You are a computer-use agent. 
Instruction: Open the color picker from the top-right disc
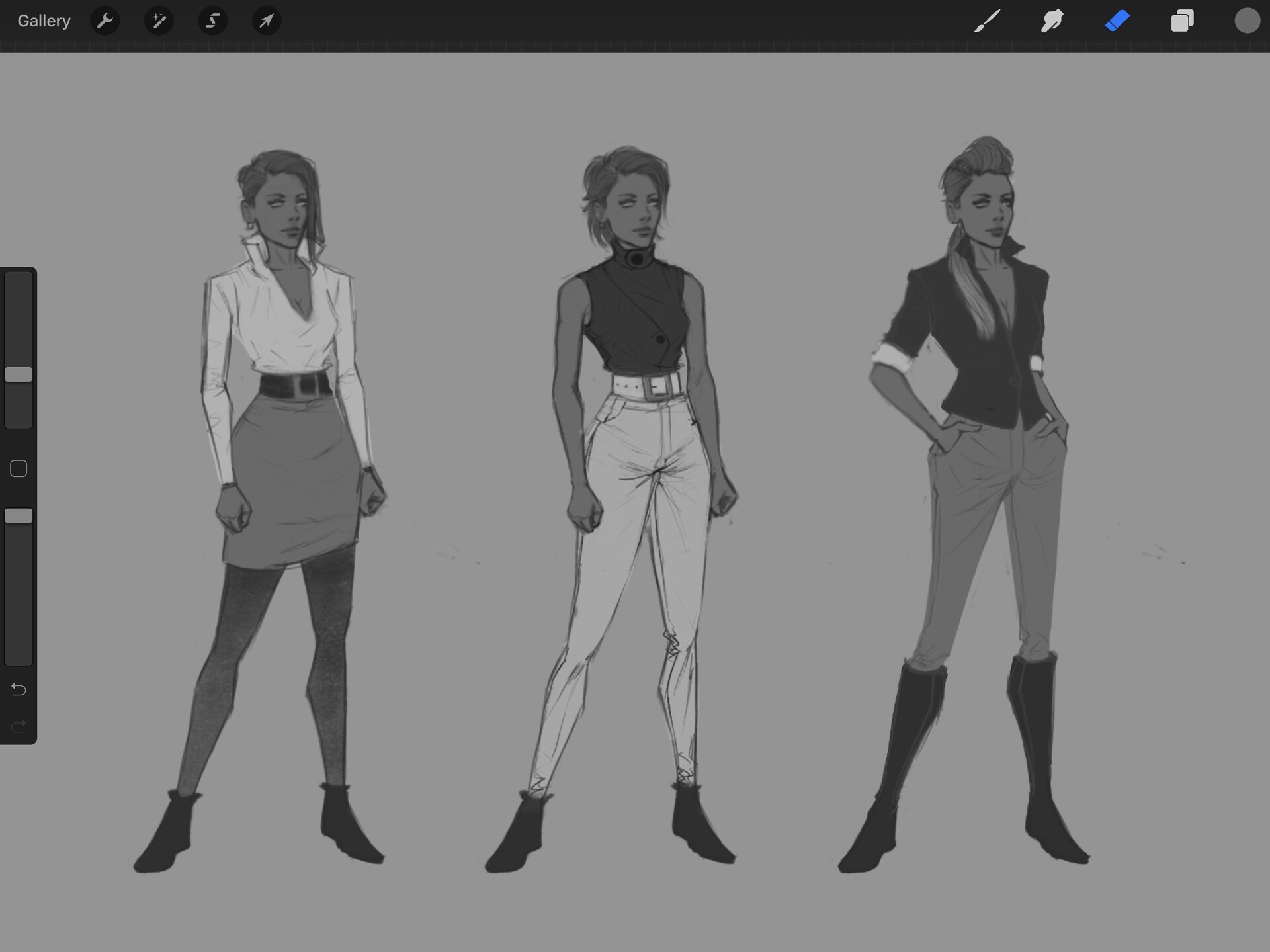click(x=1248, y=21)
